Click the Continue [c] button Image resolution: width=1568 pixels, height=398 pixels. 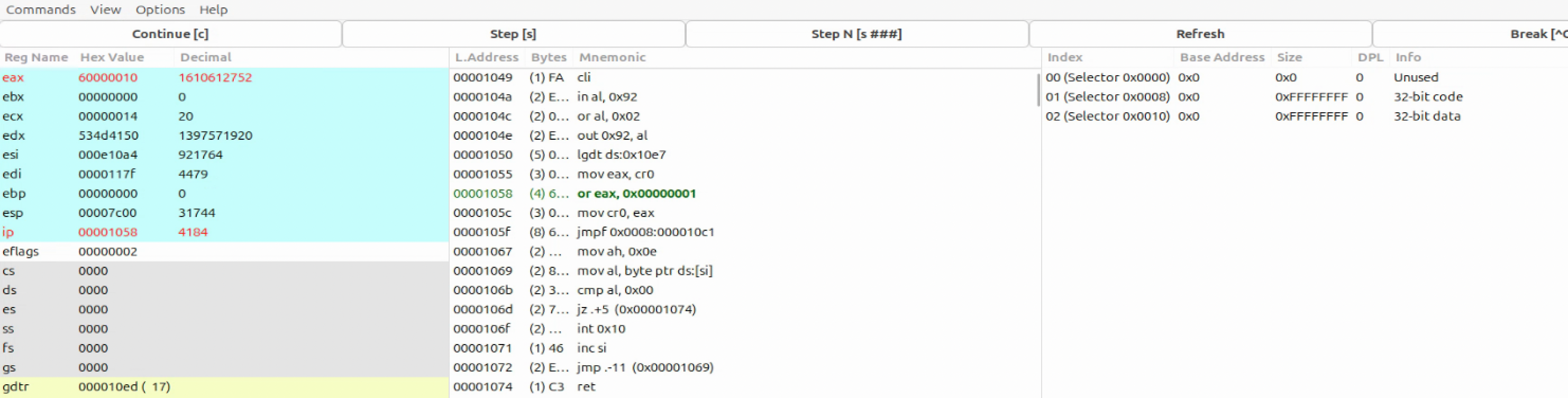pyautogui.click(x=170, y=34)
